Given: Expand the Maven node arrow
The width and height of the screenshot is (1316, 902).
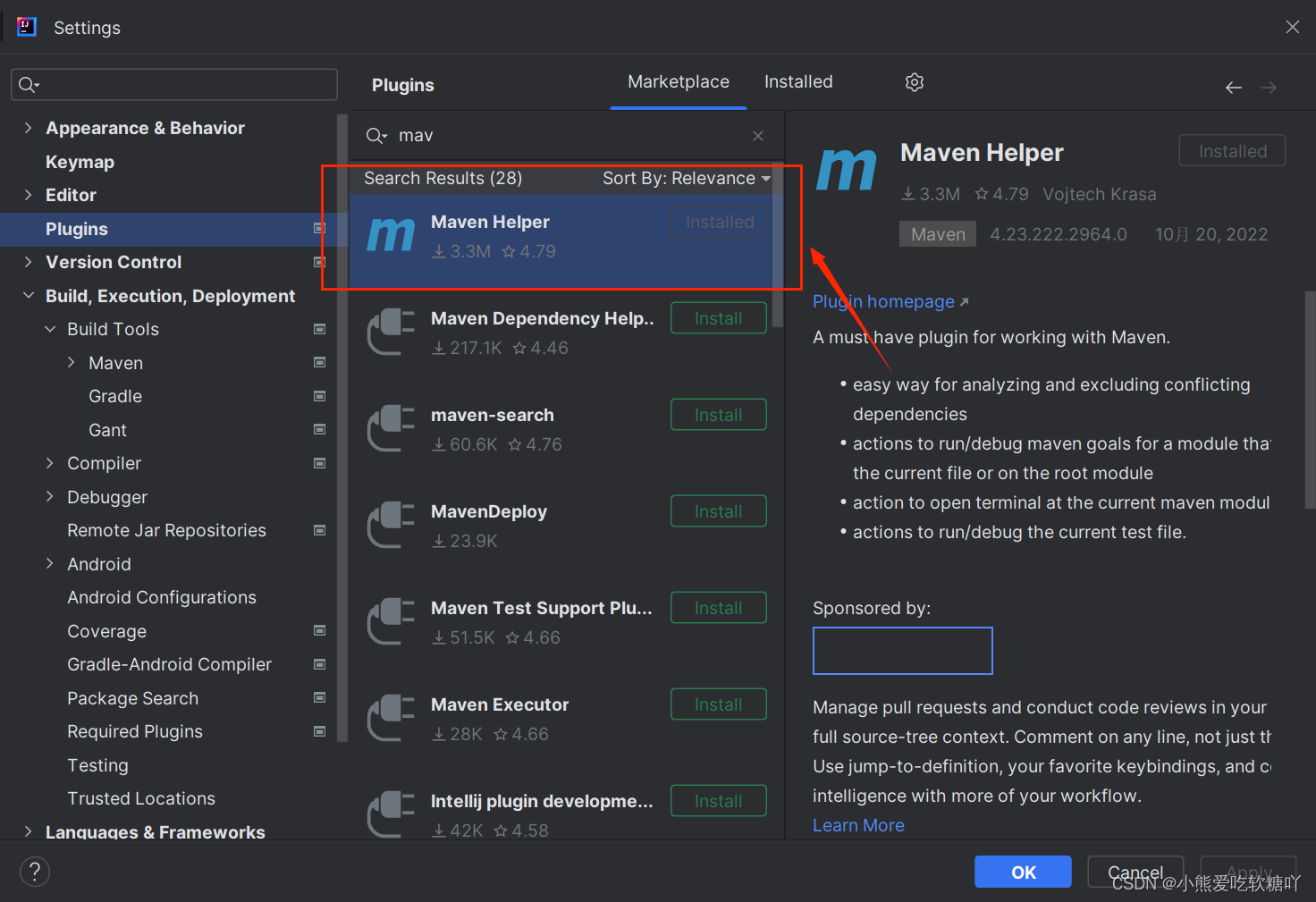Looking at the screenshot, I should [72, 363].
